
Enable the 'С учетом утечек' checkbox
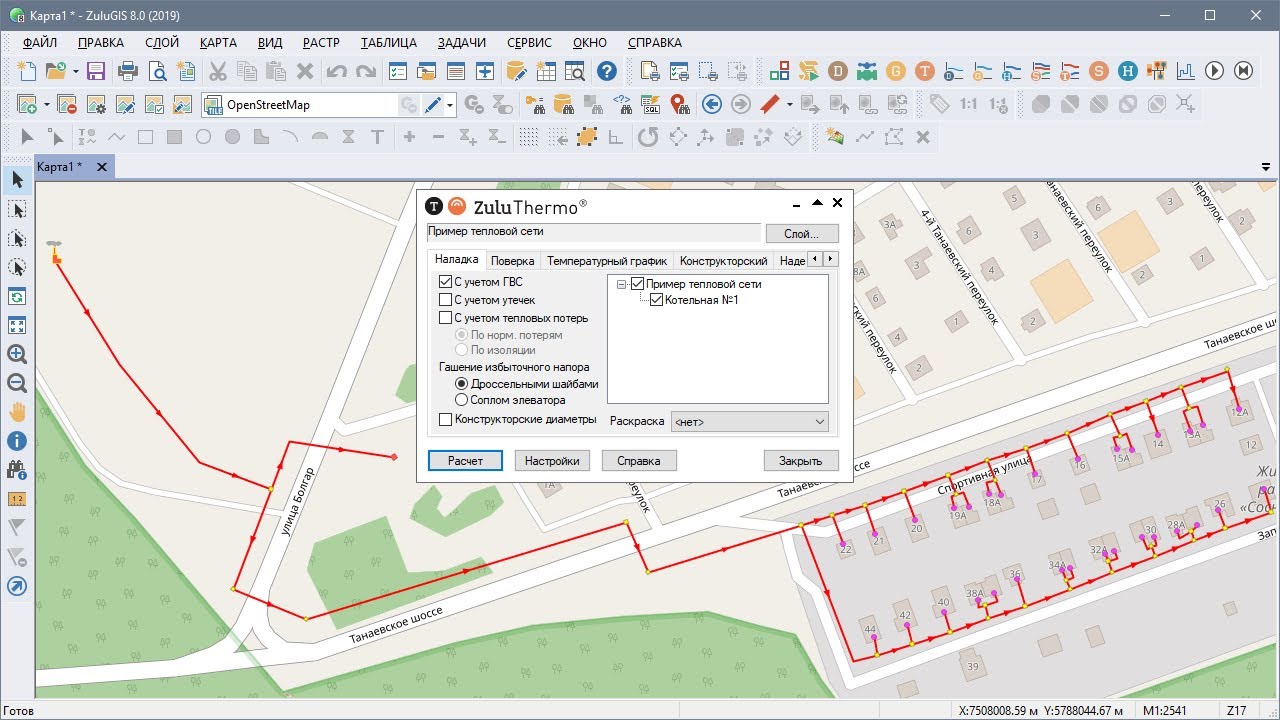(x=446, y=300)
